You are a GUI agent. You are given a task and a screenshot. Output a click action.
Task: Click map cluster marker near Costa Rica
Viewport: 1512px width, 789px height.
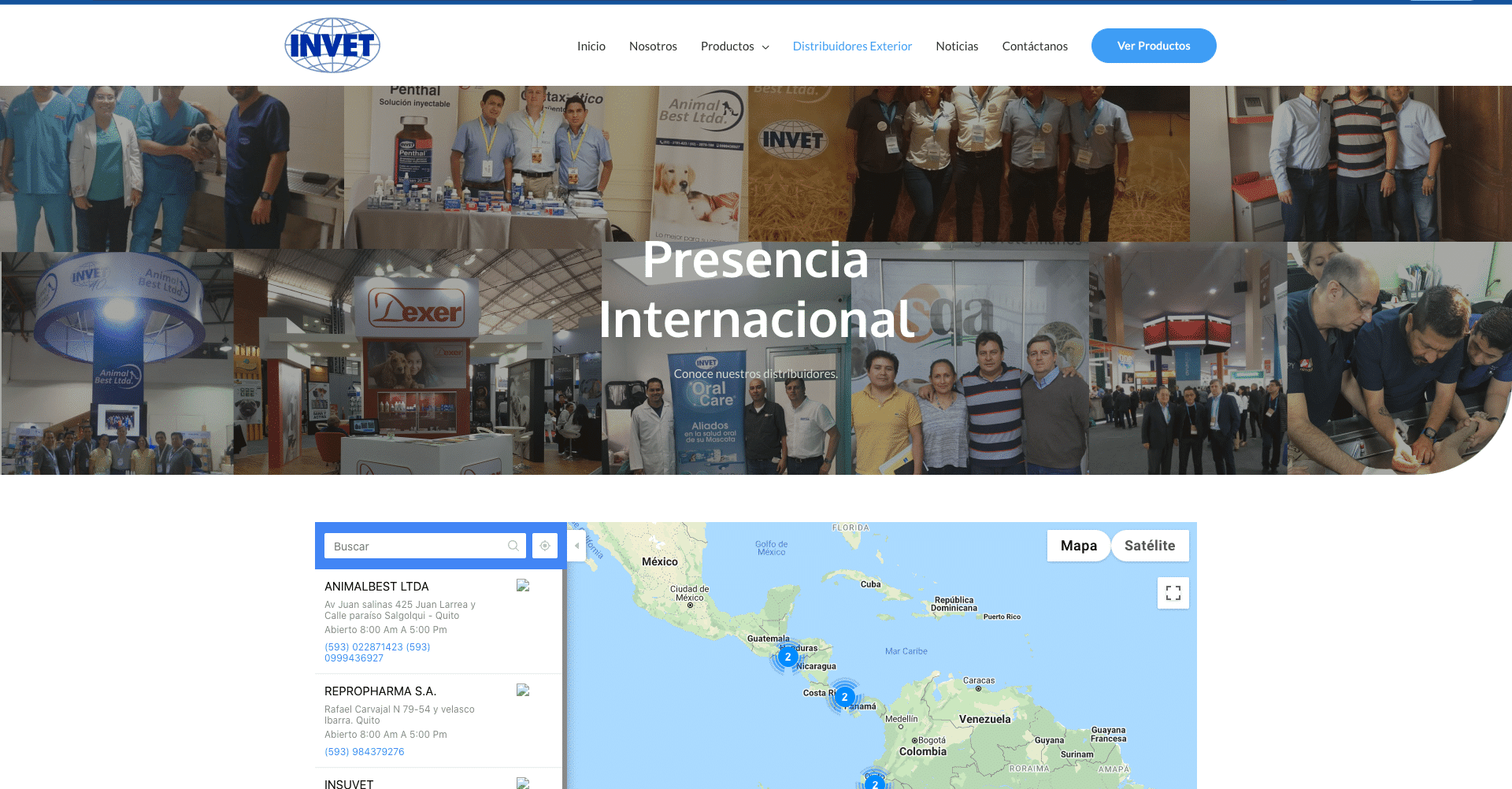(x=844, y=697)
